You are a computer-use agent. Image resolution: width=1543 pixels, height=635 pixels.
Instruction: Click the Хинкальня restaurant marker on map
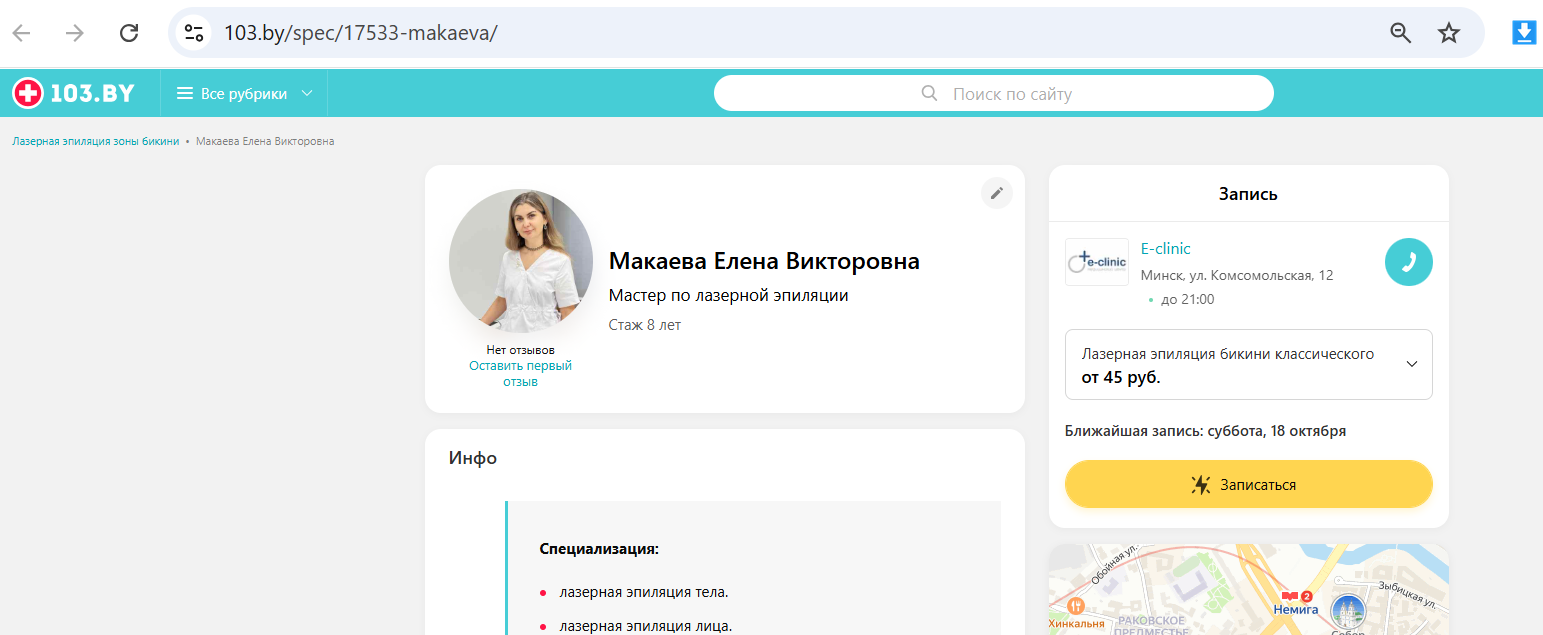click(1076, 613)
